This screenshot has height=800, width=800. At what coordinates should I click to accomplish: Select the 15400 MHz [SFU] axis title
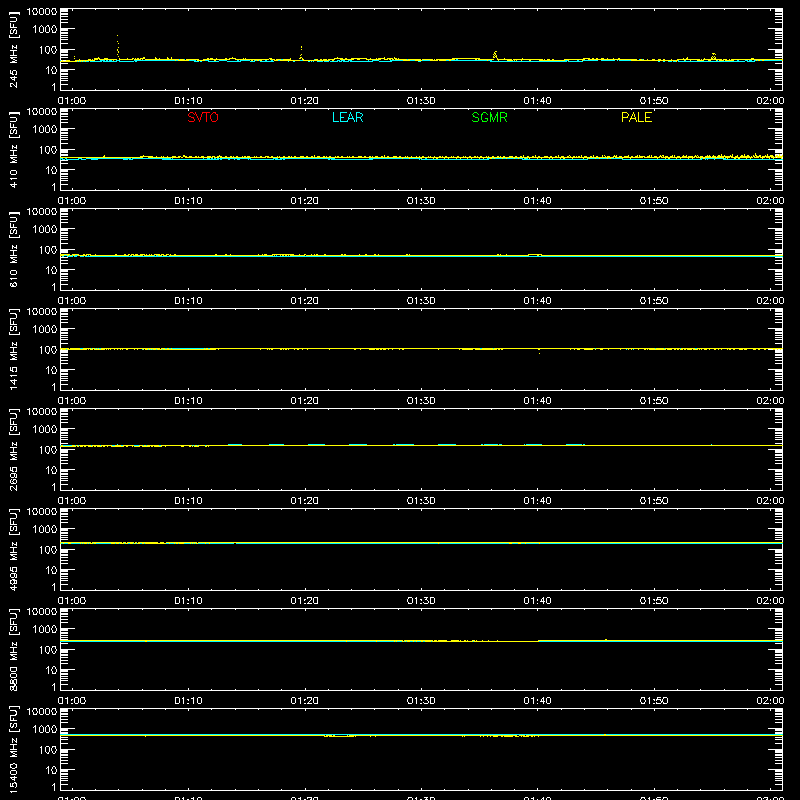pos(13,749)
